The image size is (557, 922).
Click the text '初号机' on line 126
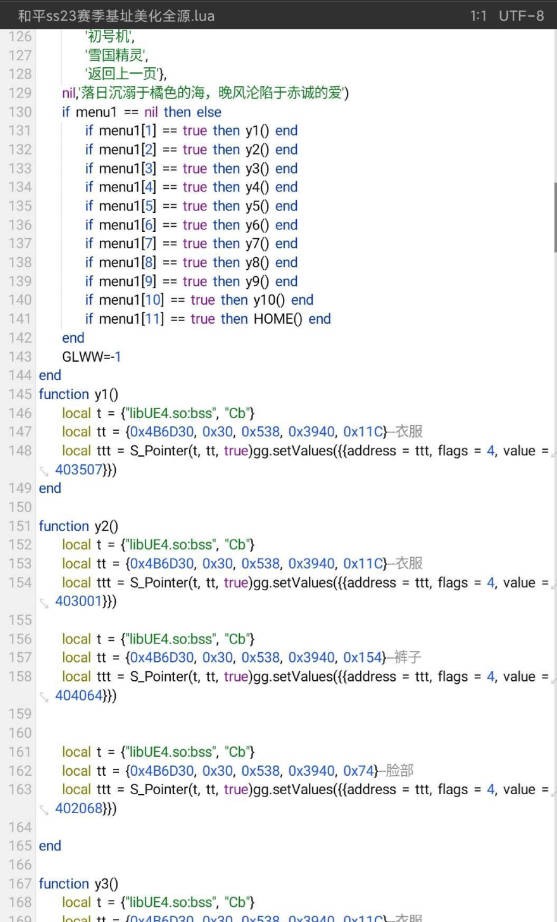tap(109, 36)
